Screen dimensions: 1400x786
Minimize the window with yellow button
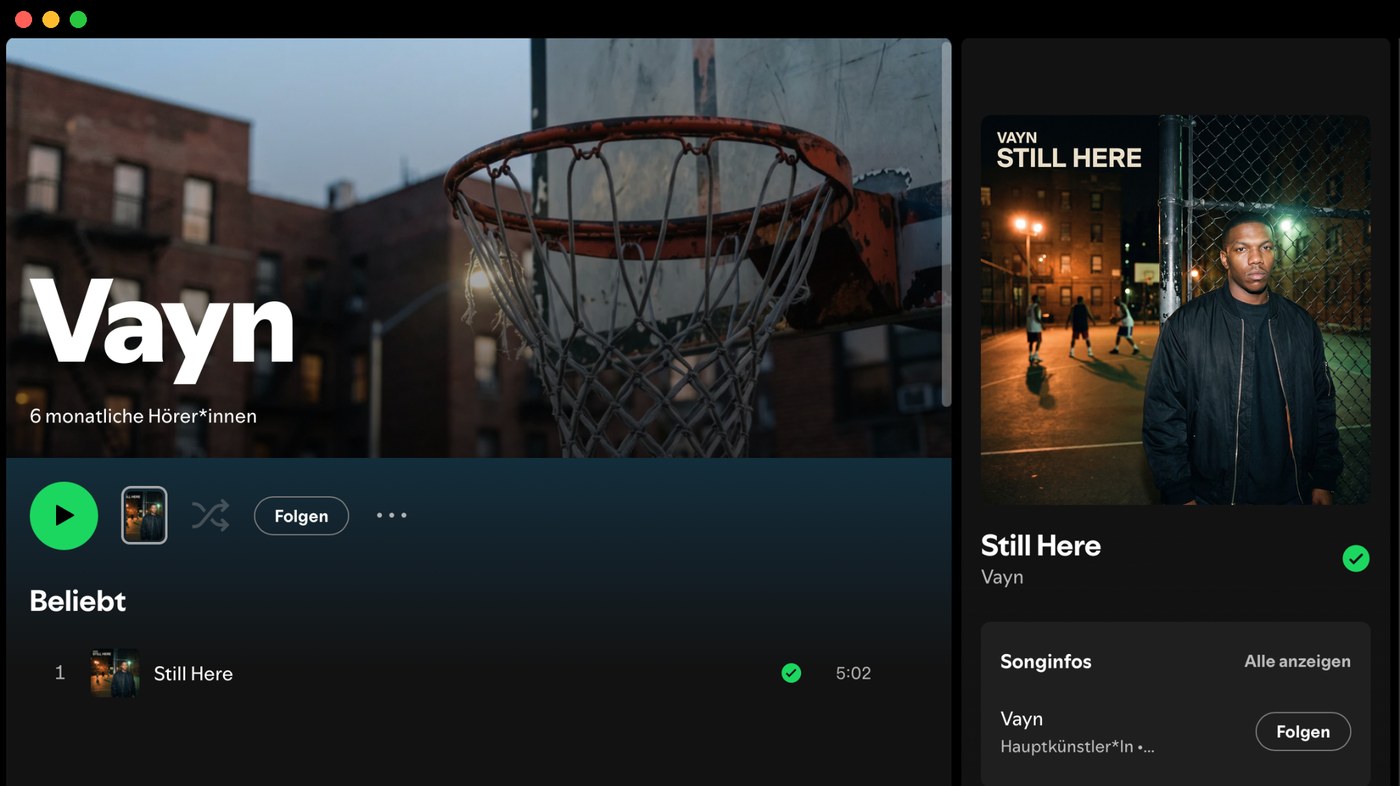click(x=50, y=20)
